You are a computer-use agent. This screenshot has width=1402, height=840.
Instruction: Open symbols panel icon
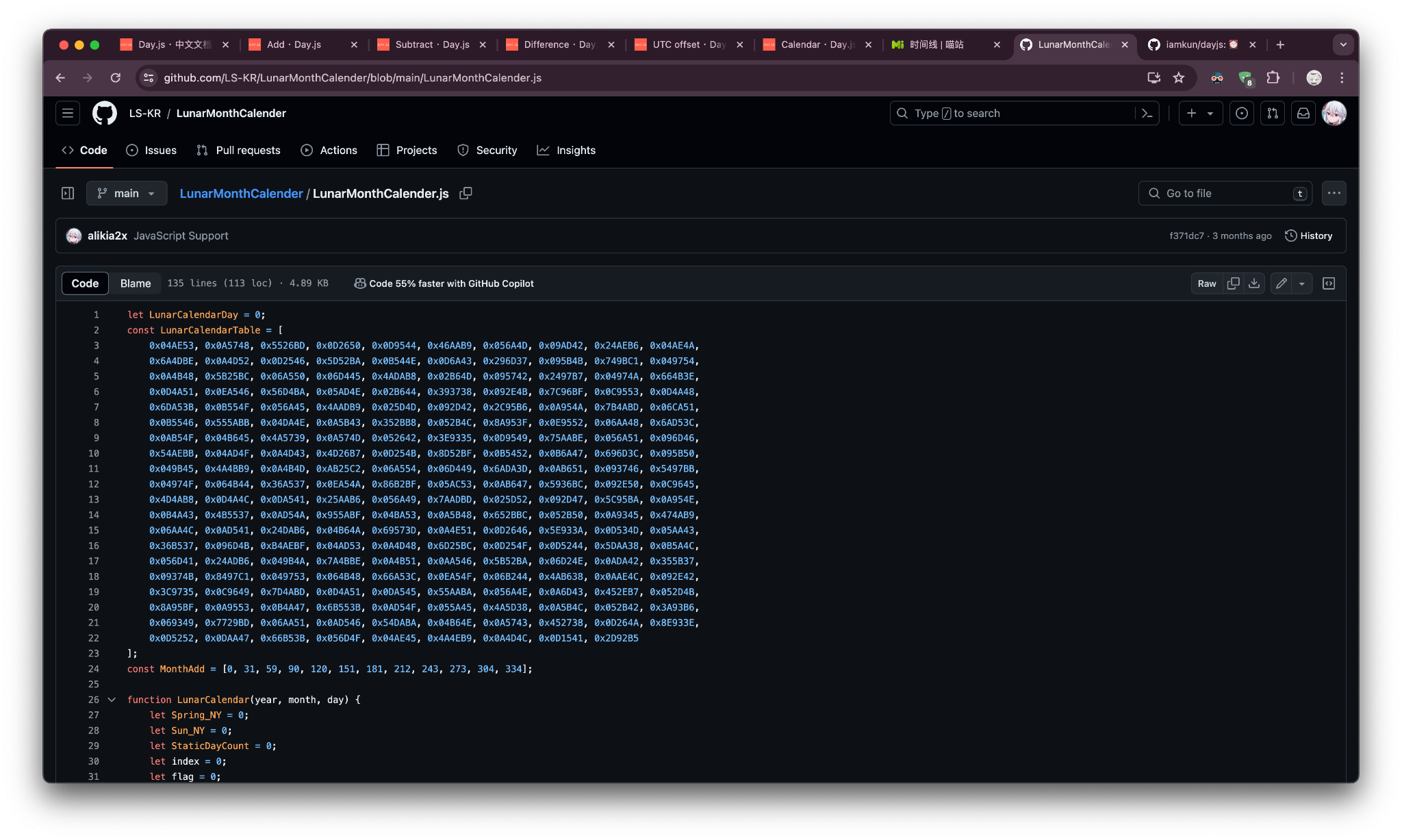[1329, 283]
